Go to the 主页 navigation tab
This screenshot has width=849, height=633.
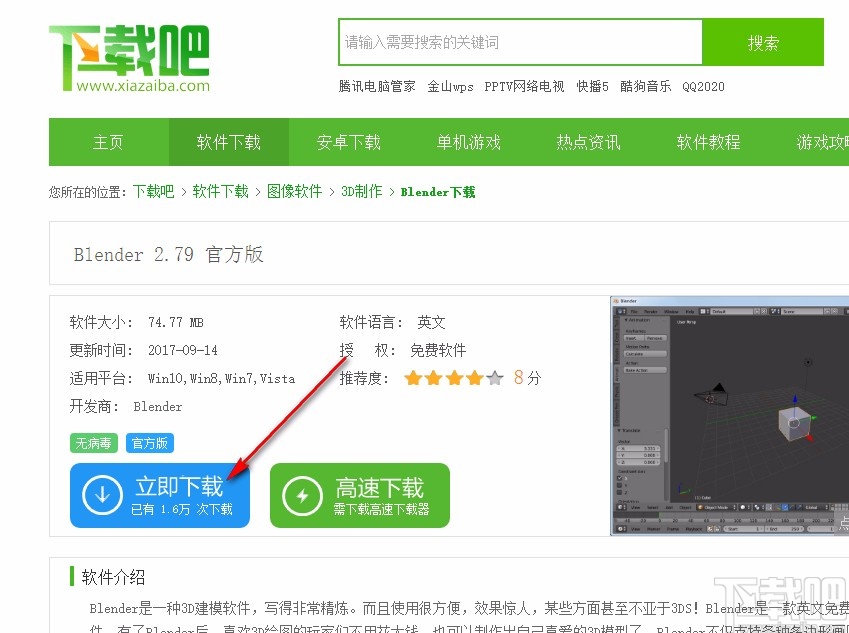click(108, 142)
